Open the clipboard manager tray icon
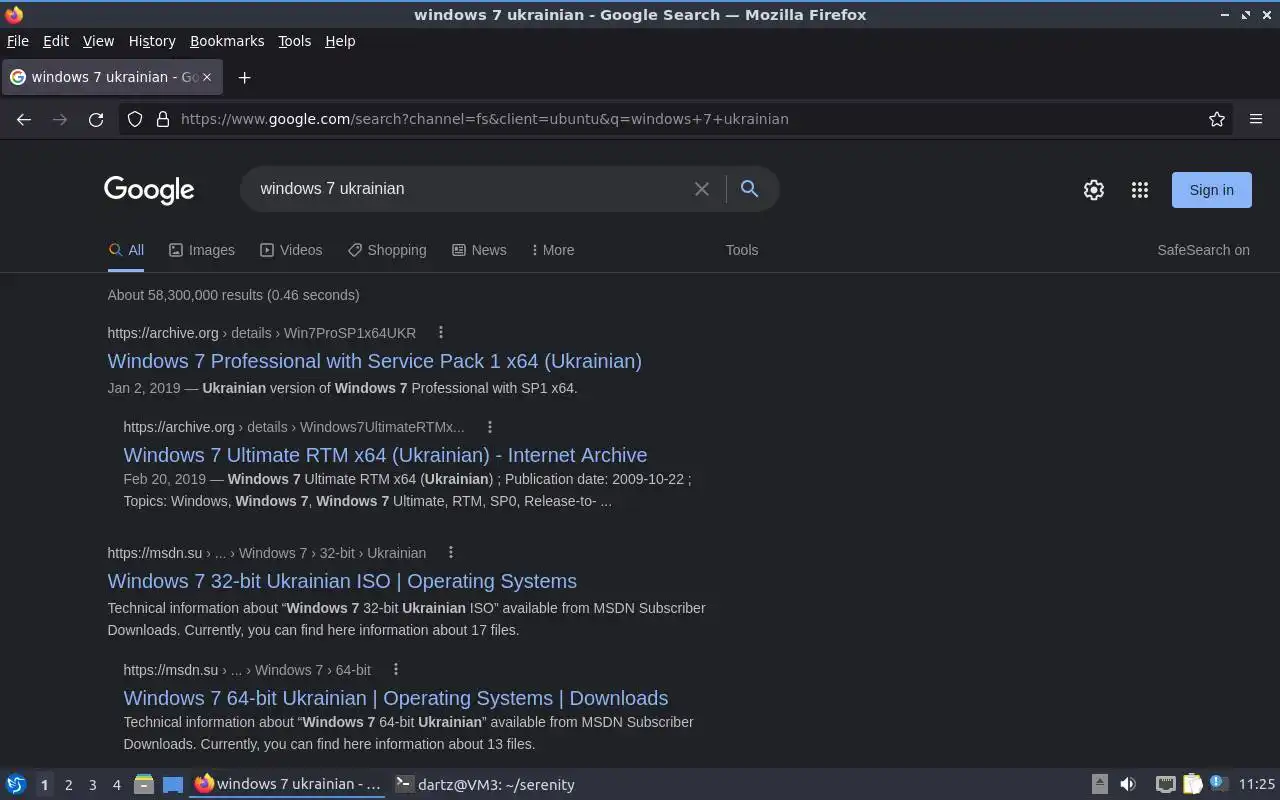Viewport: 1280px width, 800px height. point(1192,785)
